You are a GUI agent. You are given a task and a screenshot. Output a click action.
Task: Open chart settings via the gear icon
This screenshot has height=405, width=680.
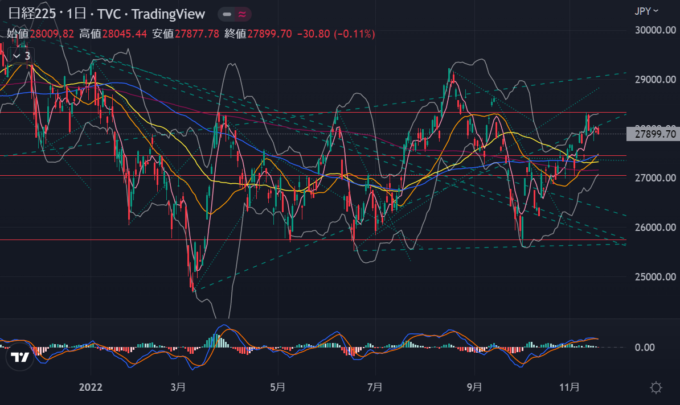[x=655, y=386]
